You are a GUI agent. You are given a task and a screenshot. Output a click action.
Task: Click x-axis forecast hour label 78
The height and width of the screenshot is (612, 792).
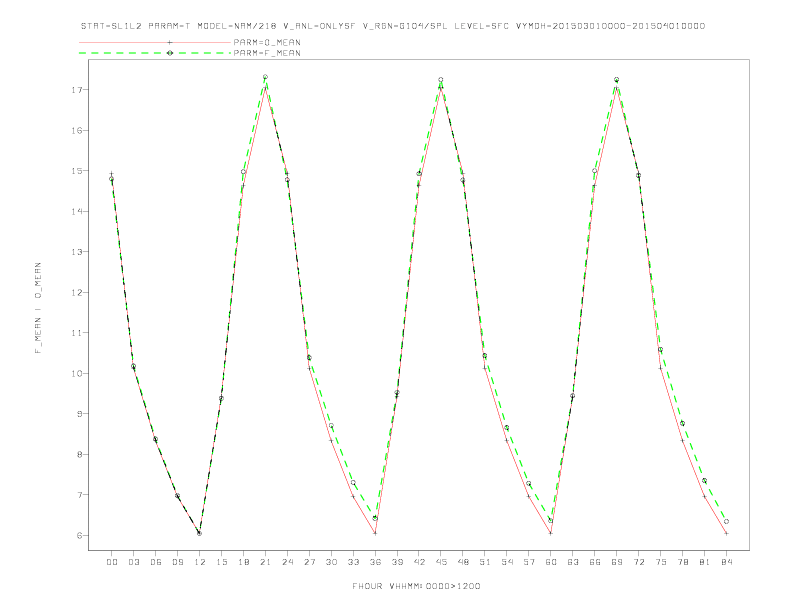coord(682,562)
